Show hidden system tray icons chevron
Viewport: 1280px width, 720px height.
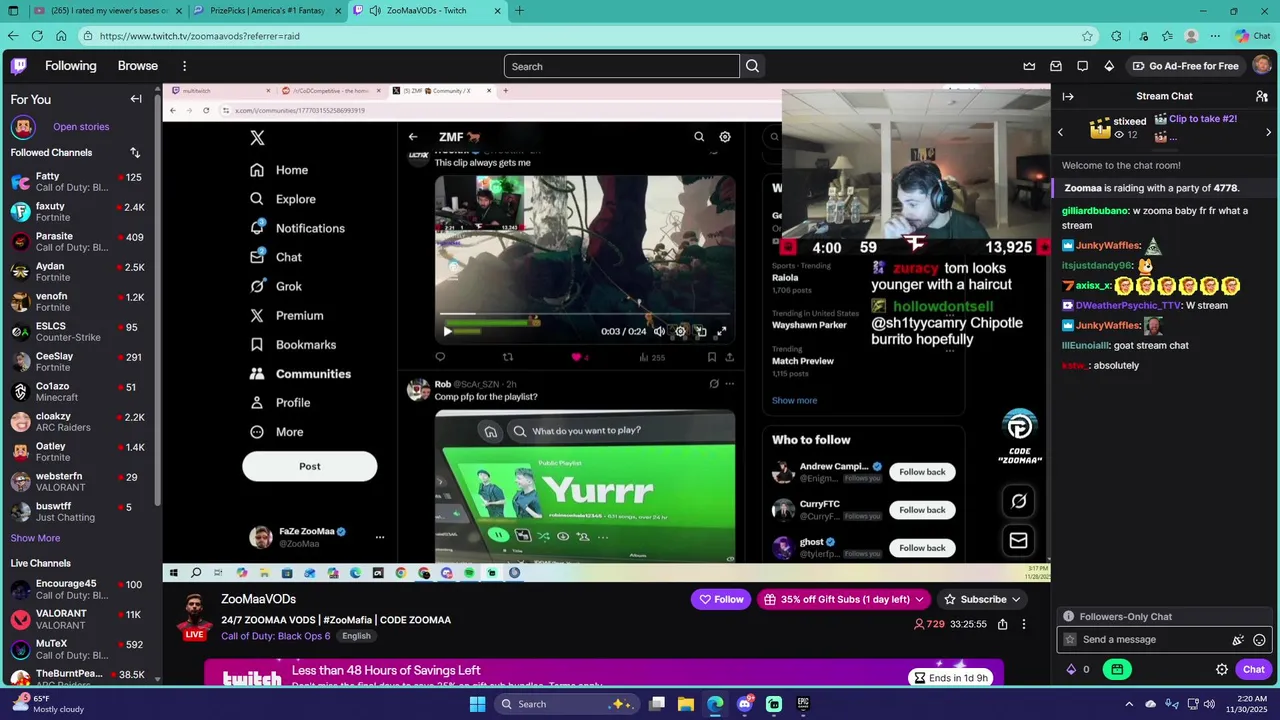1129,704
